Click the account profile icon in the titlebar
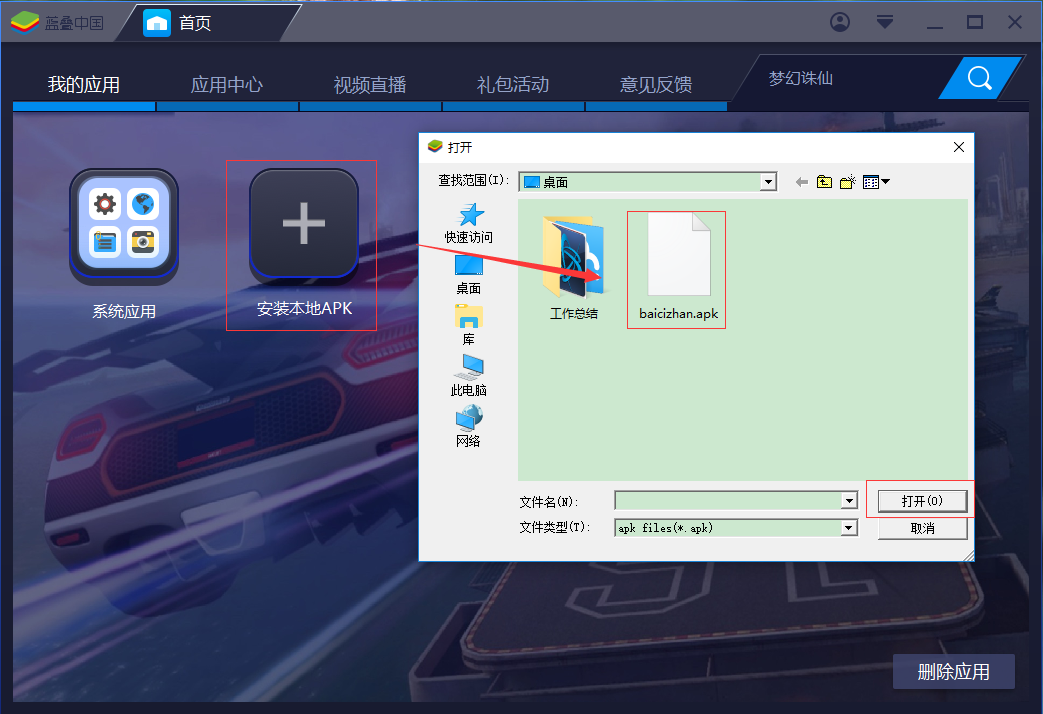The height and width of the screenshot is (714, 1043). (840, 21)
